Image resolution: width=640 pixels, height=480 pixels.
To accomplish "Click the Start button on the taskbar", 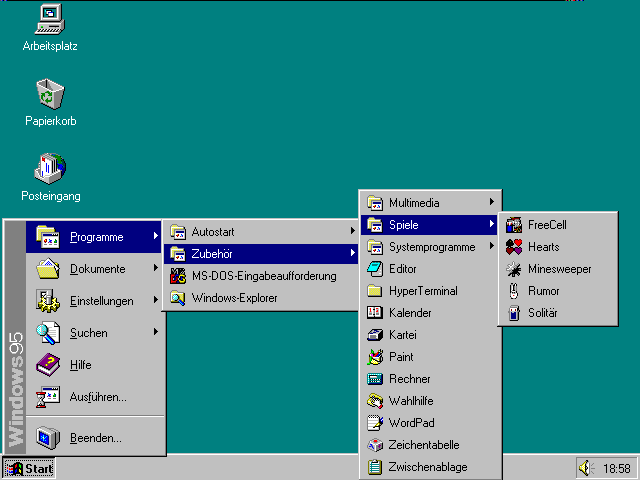I will point(29,468).
